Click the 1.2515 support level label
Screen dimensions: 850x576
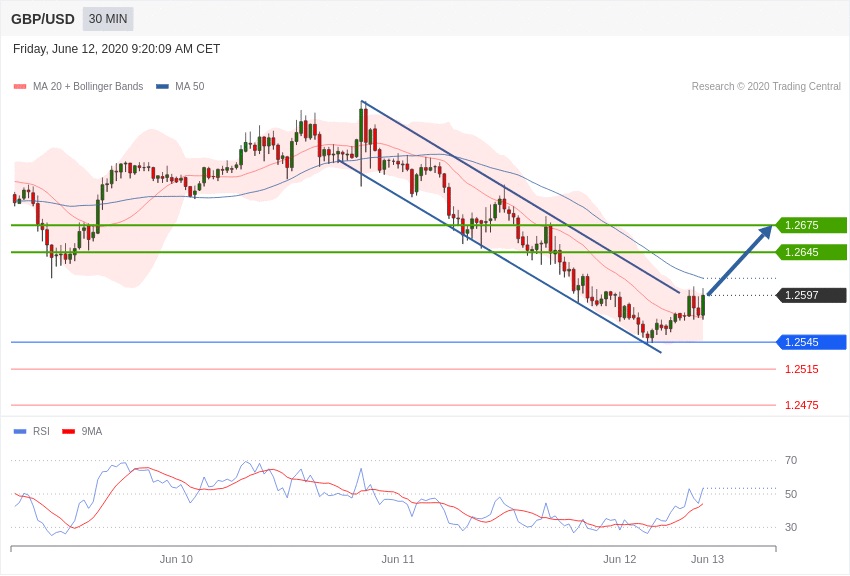tap(801, 369)
